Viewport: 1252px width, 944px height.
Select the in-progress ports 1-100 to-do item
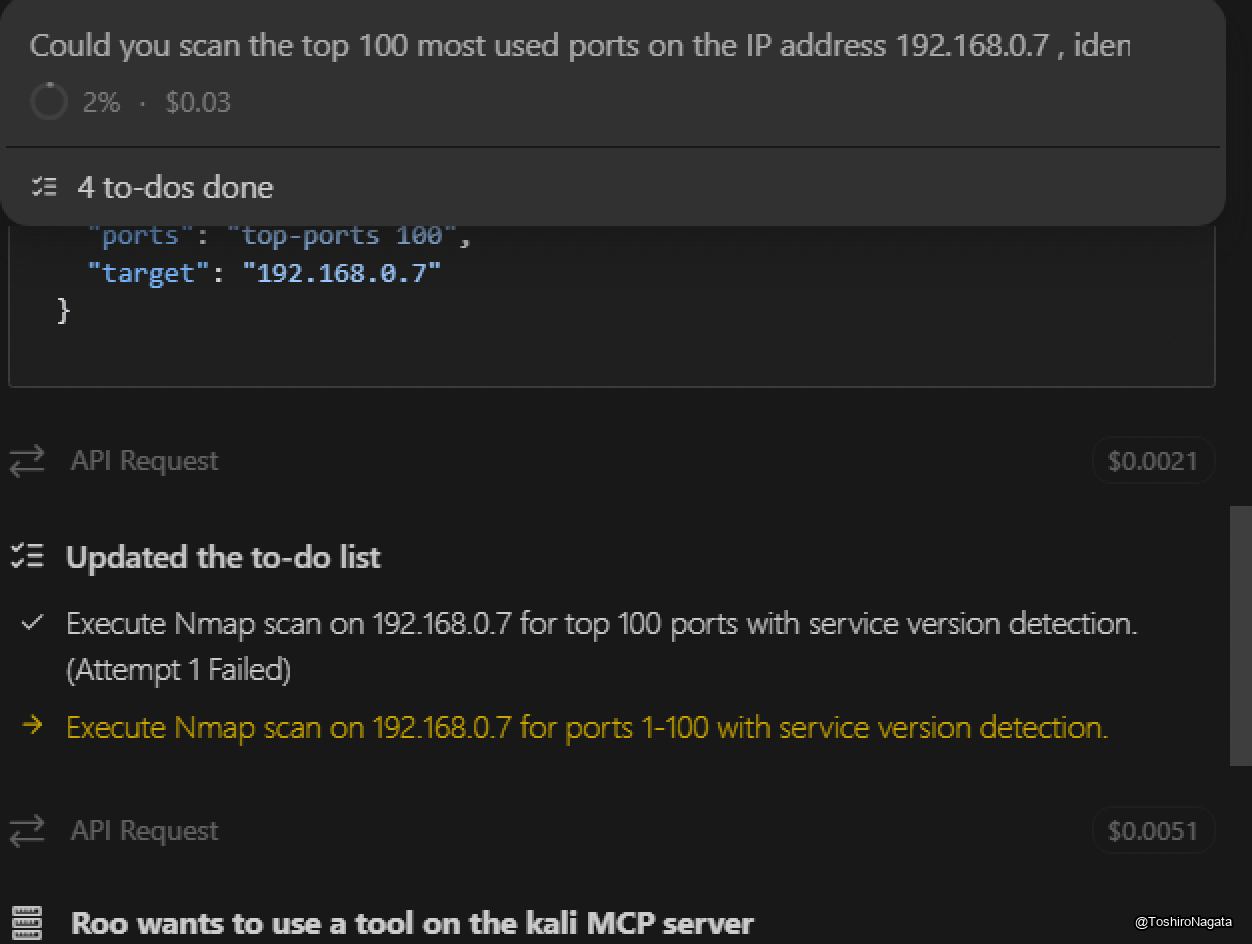[x=587, y=727]
